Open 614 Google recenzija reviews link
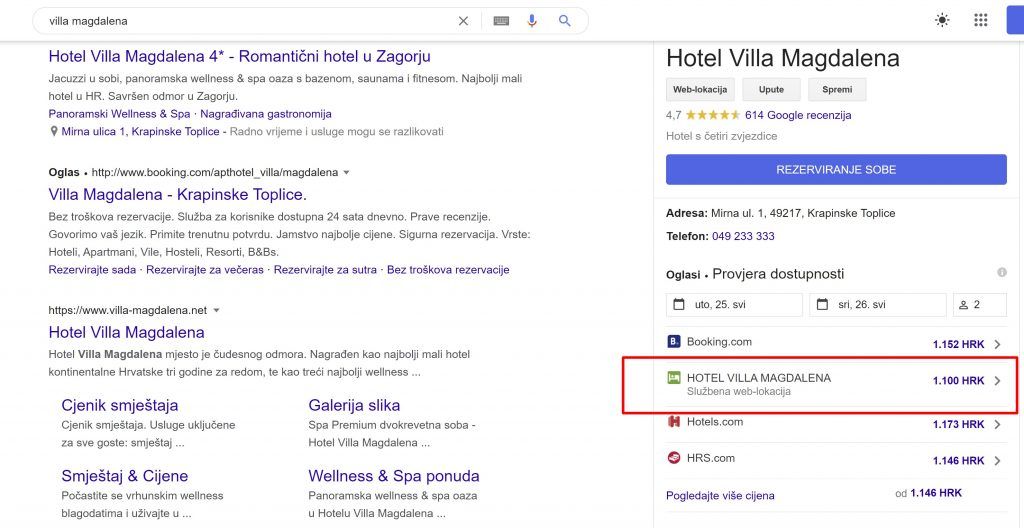Screen dimensions: 1024x528 click(798, 115)
